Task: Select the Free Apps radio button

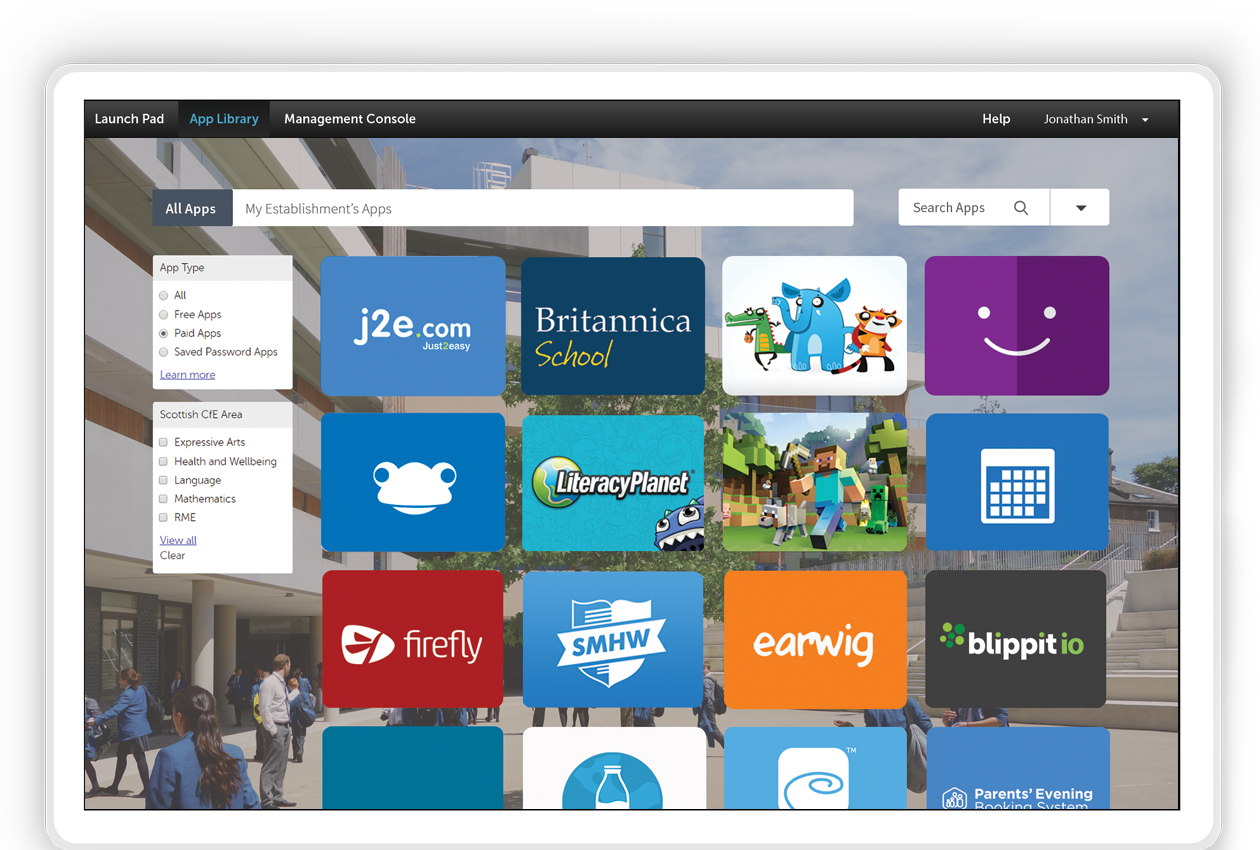Action: (x=164, y=315)
